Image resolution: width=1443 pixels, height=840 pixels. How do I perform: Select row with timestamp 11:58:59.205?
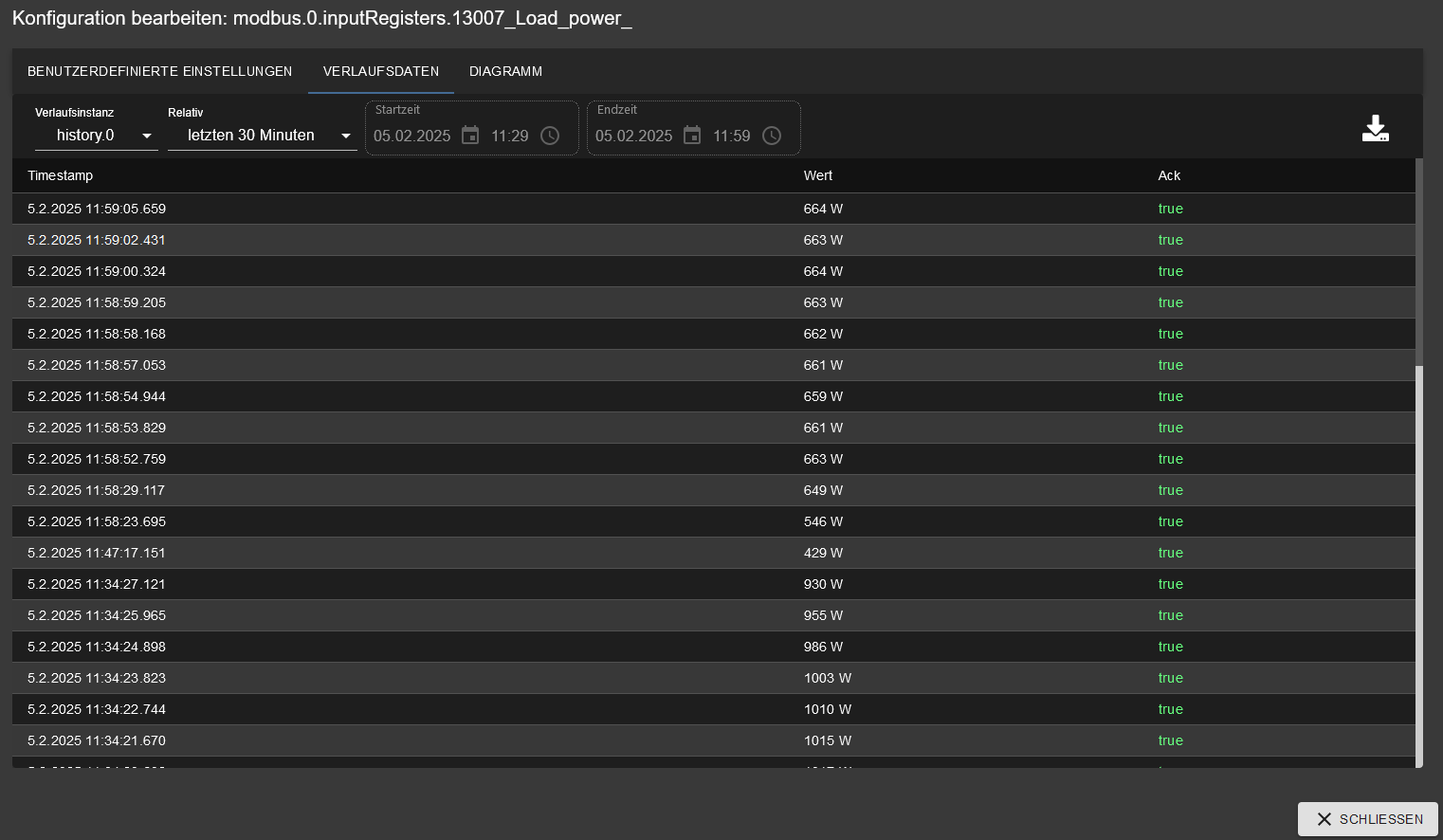714,302
